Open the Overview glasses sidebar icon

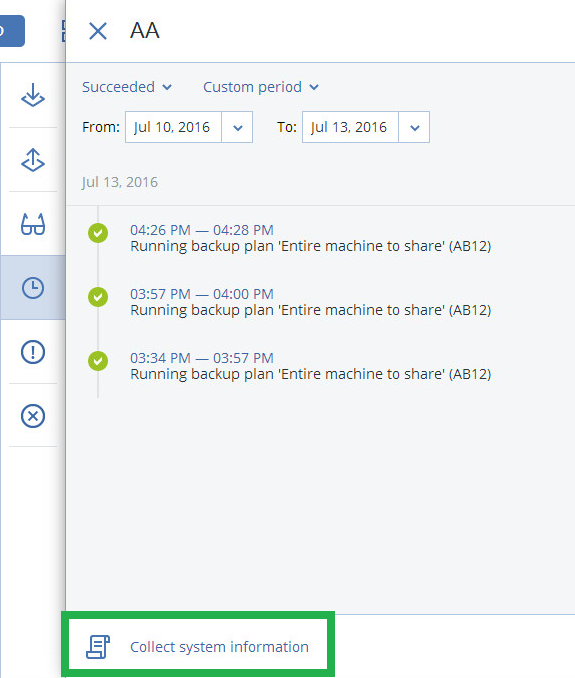click(x=33, y=224)
